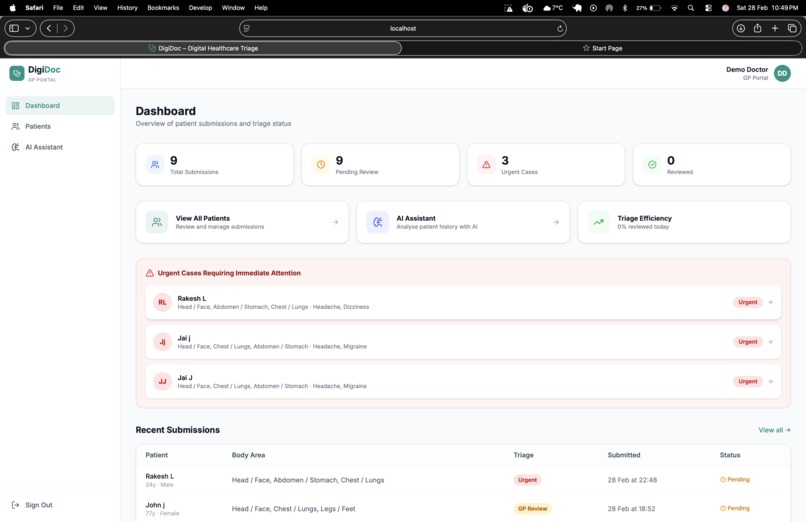Screen dimensions: 806x522
Task: Open Rakesh L urgent case row
Action: [463, 302]
